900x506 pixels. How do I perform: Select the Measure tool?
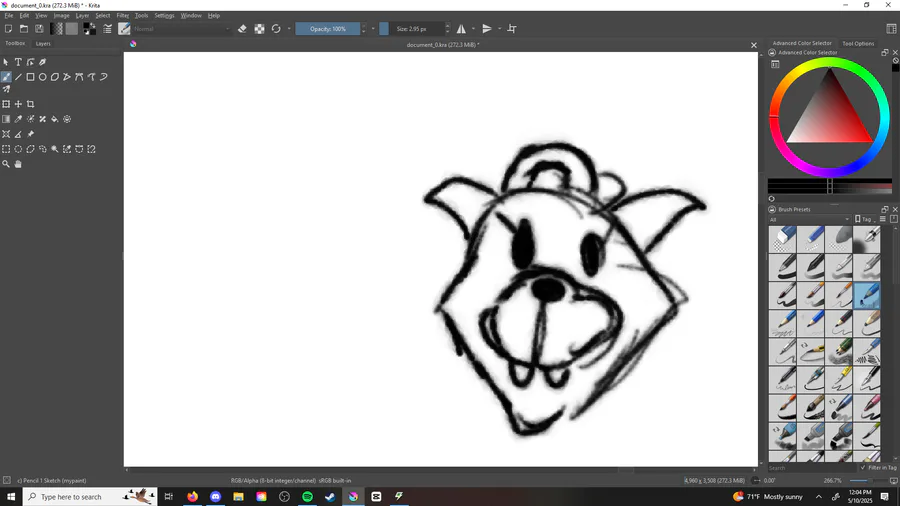[18, 134]
